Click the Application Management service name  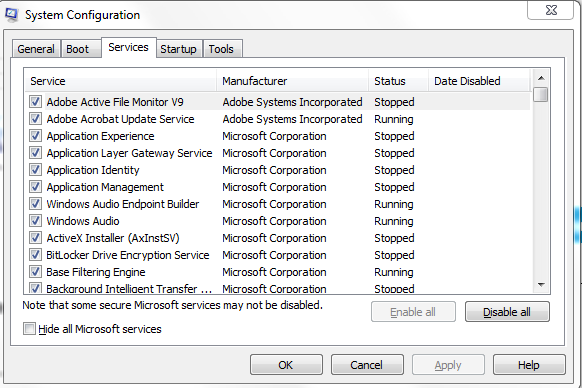(x=105, y=187)
